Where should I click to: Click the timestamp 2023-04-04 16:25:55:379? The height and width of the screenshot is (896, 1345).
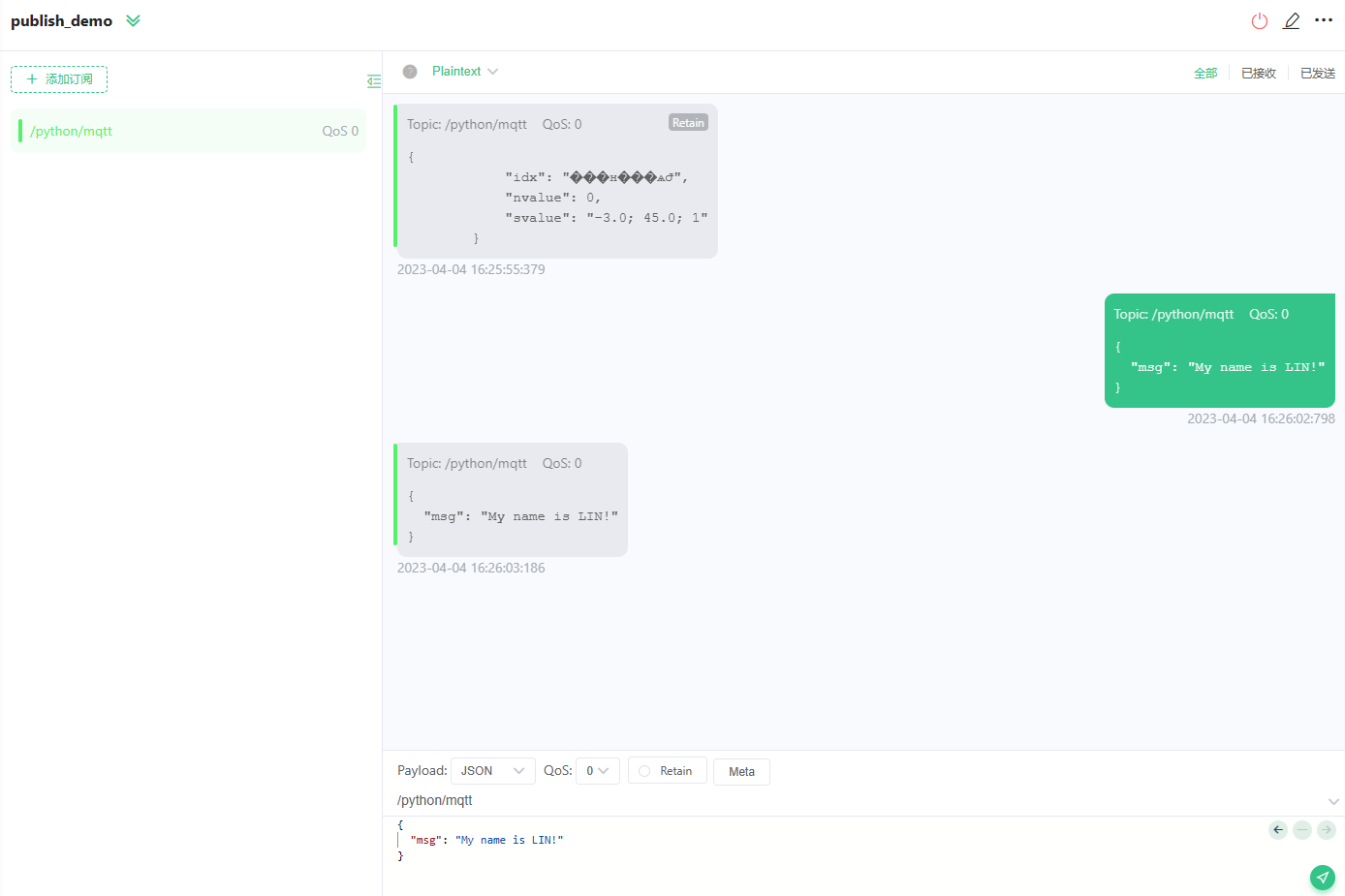[471, 269]
